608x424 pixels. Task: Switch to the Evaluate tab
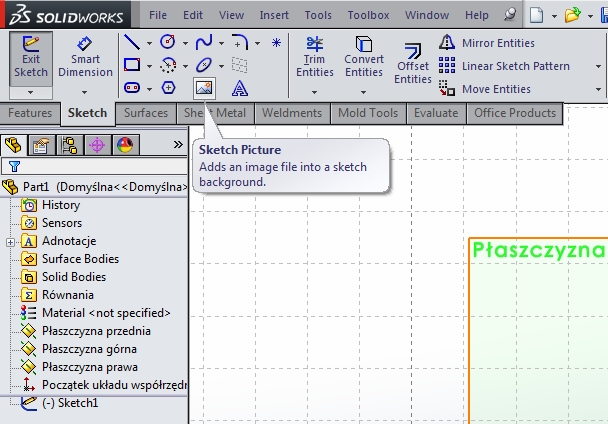click(x=436, y=113)
